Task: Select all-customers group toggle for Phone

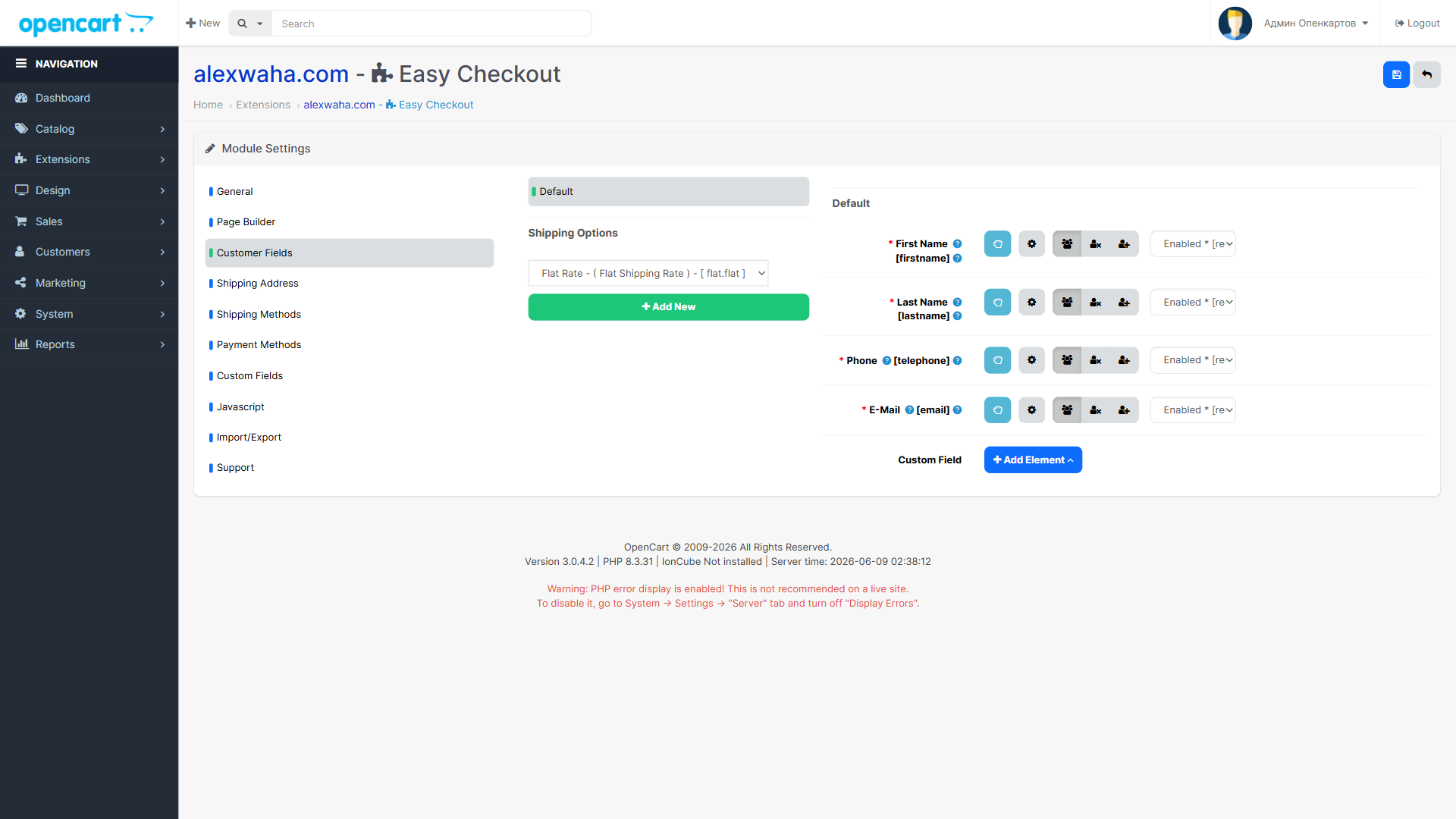Action: [1067, 360]
